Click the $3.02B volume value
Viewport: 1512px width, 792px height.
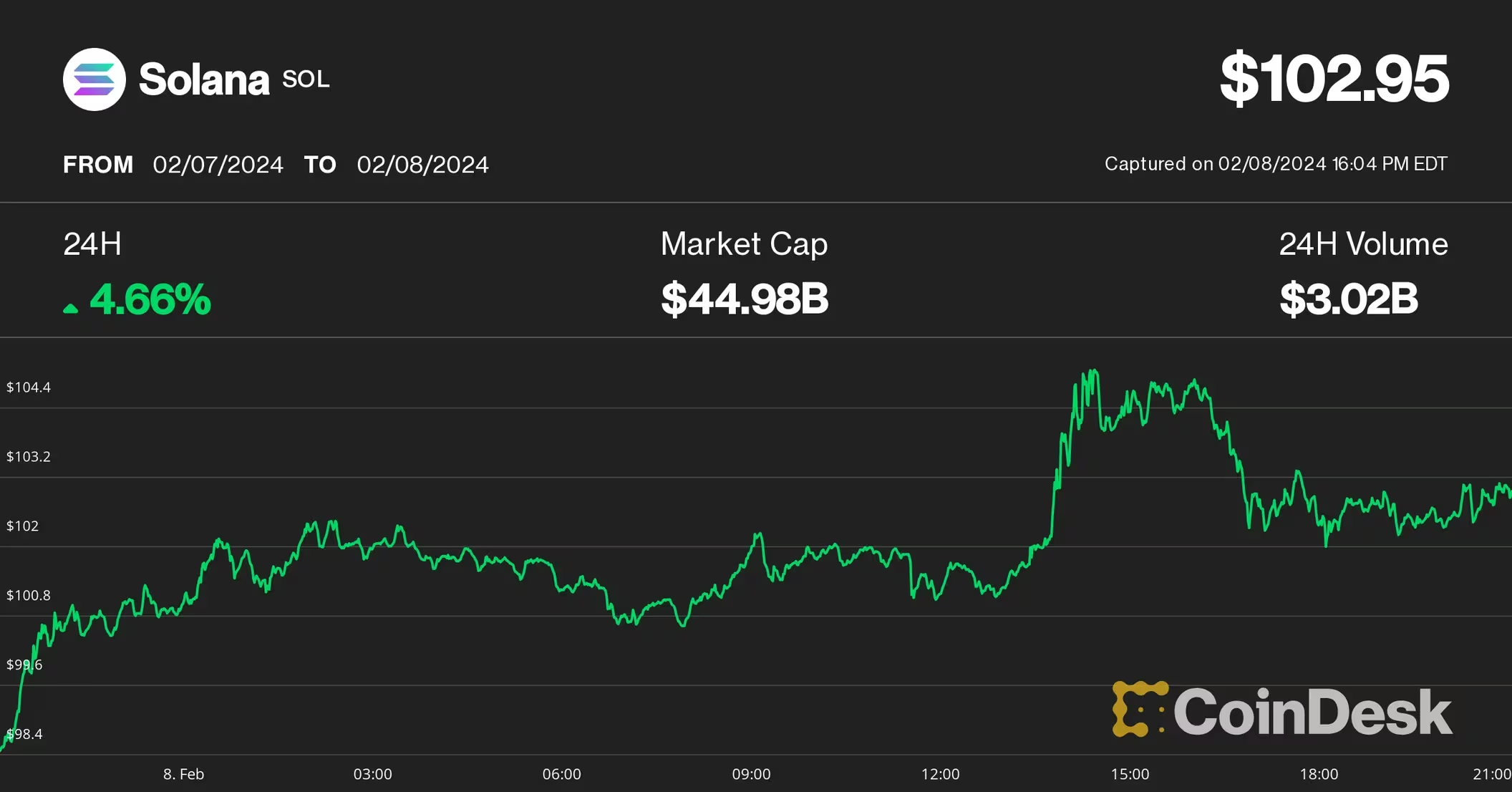[x=1348, y=299]
